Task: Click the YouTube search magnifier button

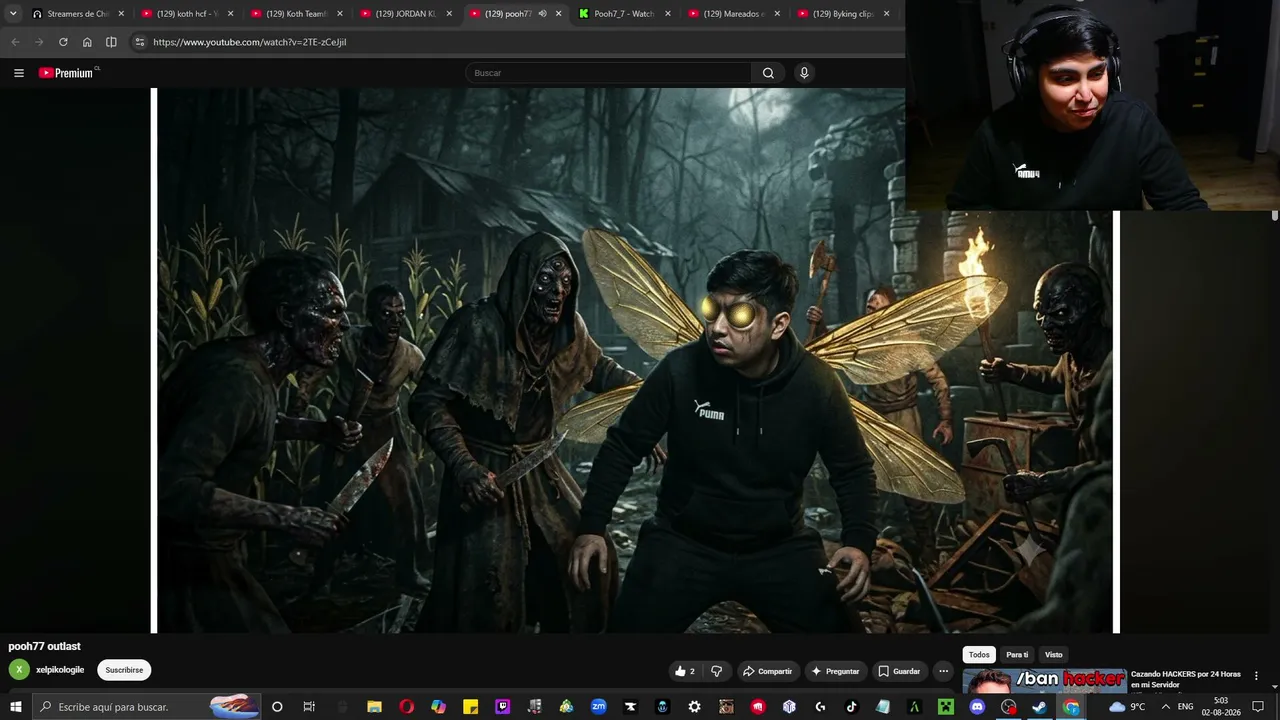Action: (x=768, y=73)
